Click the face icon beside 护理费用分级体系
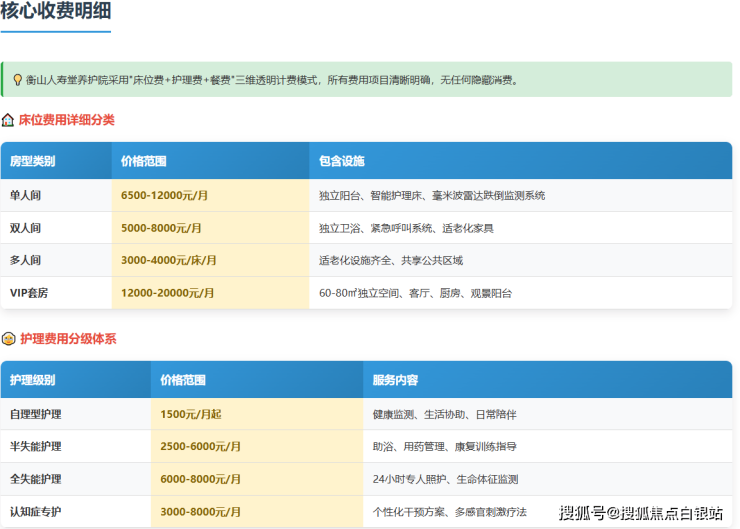This screenshot has width=740, height=529. tap(8, 339)
